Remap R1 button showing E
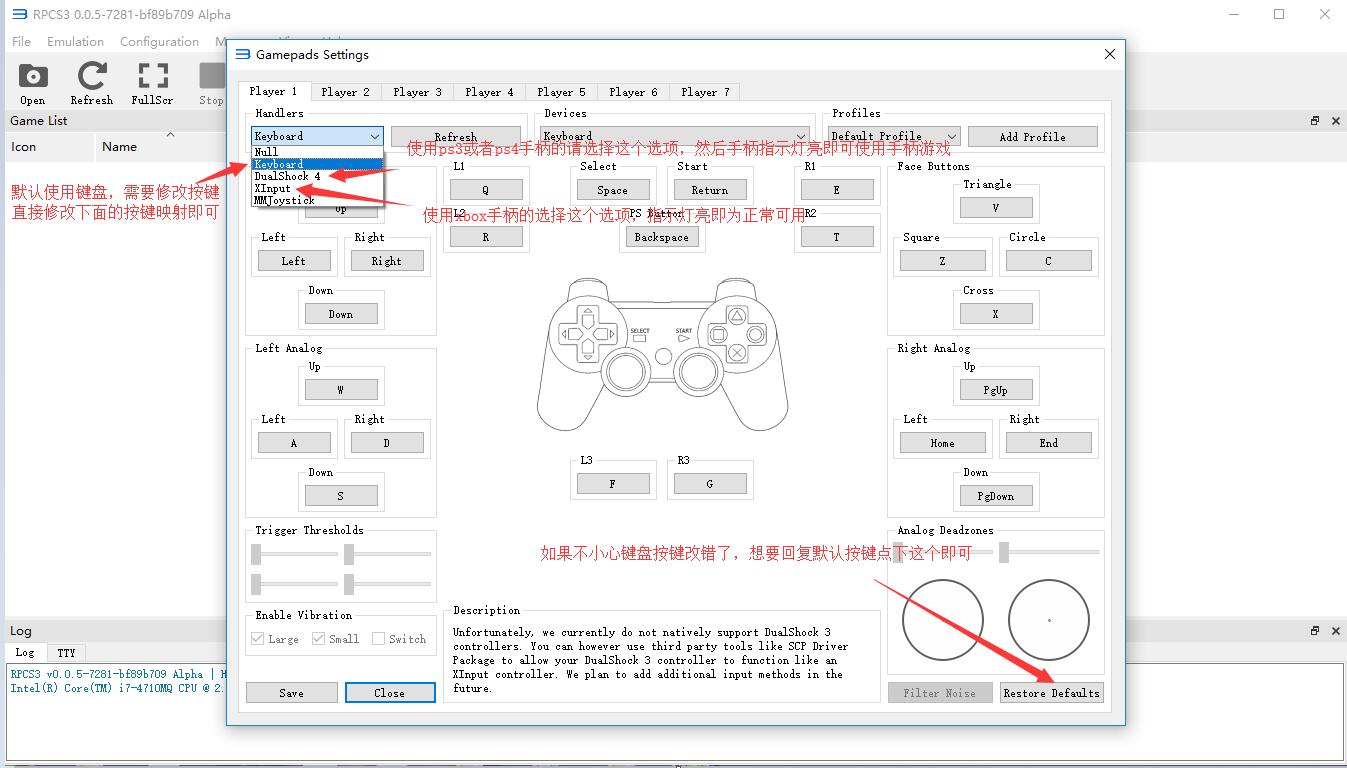This screenshot has height=768, width=1347. 836,190
